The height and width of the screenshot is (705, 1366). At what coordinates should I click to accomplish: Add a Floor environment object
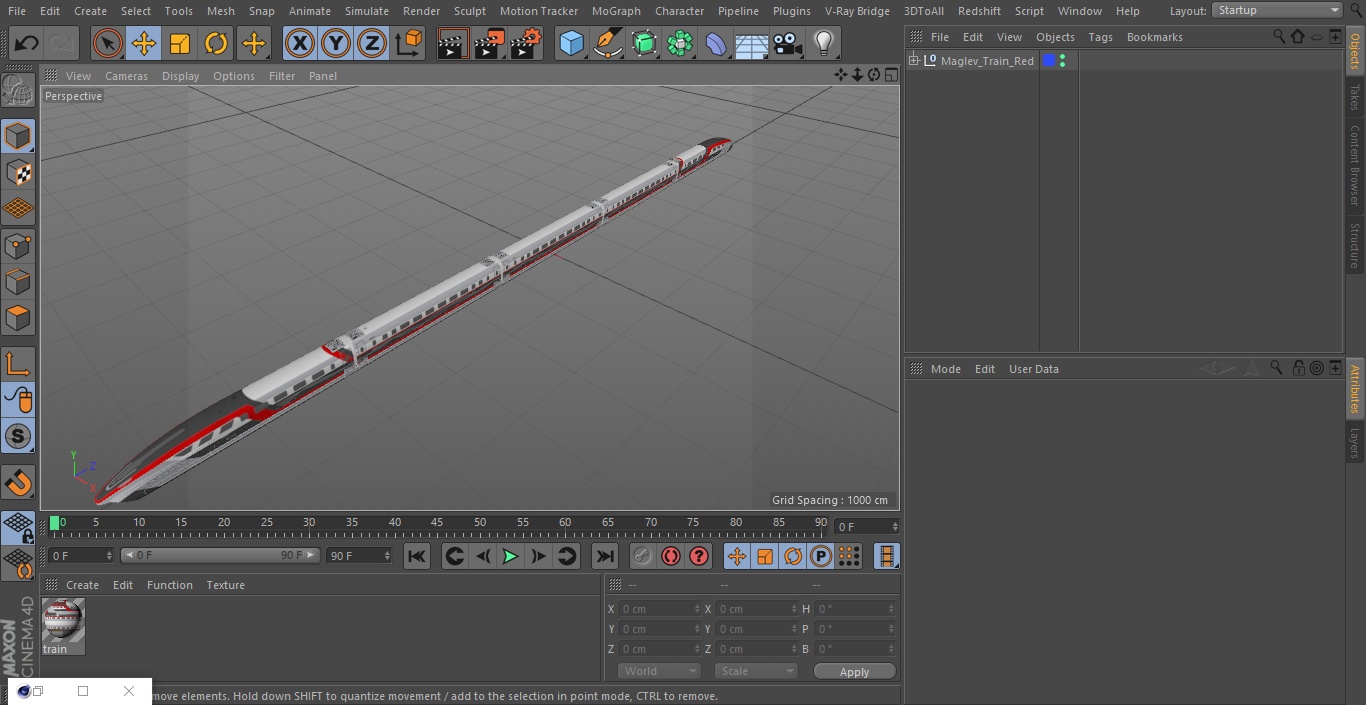(x=752, y=43)
